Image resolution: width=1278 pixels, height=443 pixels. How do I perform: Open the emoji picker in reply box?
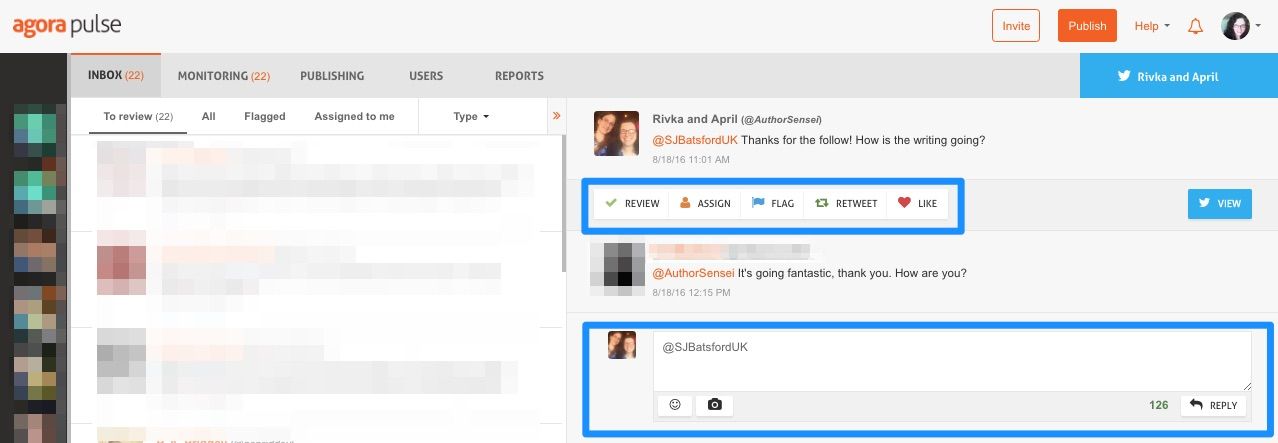[675, 405]
